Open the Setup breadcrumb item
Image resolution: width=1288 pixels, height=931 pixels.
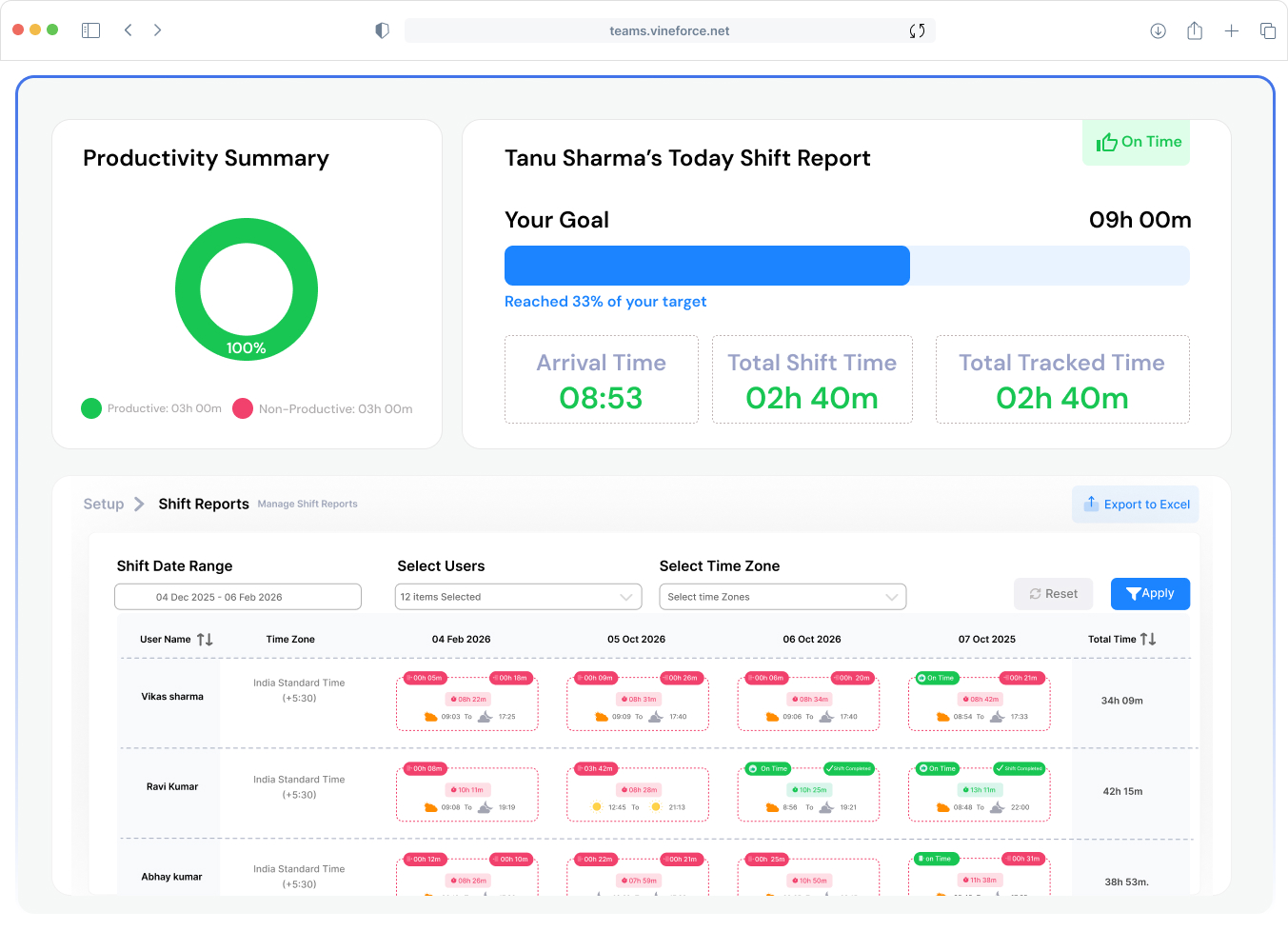[x=103, y=504]
